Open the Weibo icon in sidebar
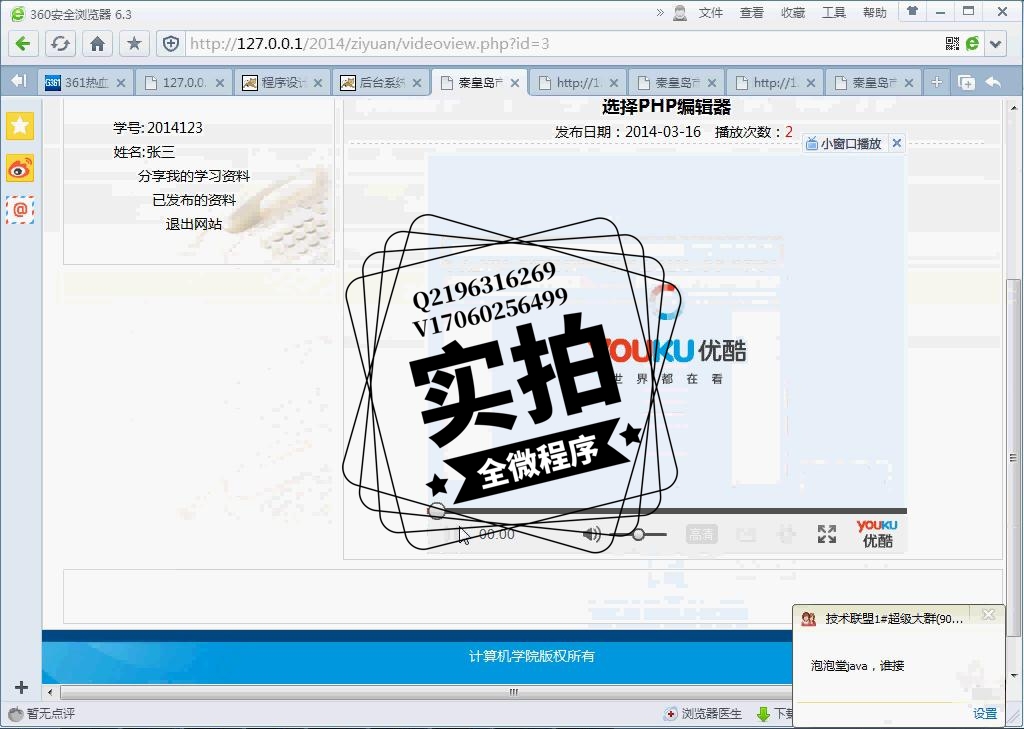Image resolution: width=1024 pixels, height=729 pixels. point(20,169)
